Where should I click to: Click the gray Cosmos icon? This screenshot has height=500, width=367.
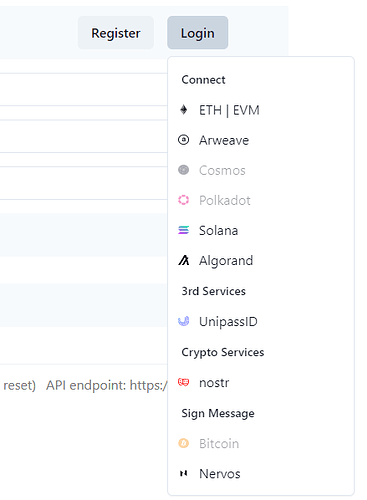(x=184, y=170)
